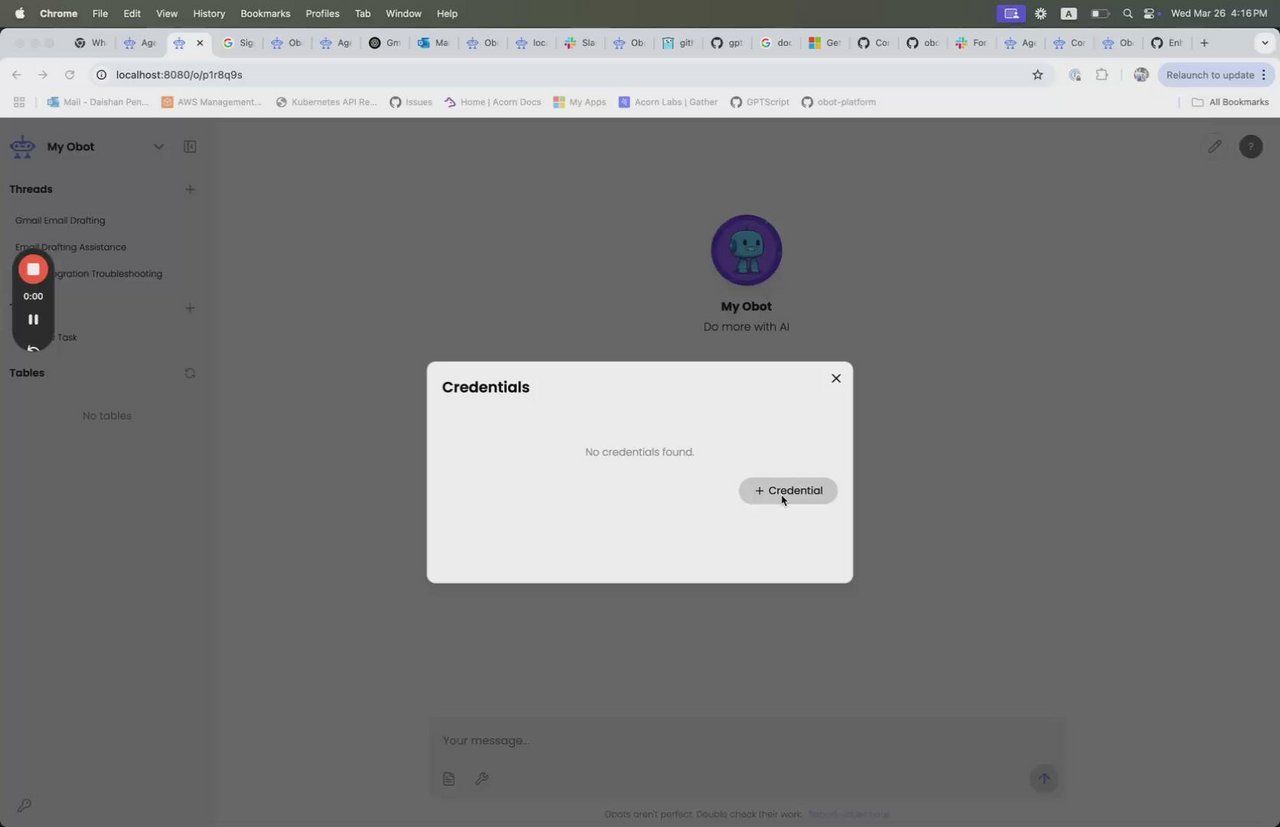Expand the My Obot dropdown chevron
The width and height of the screenshot is (1280, 827).
pyautogui.click(x=158, y=147)
